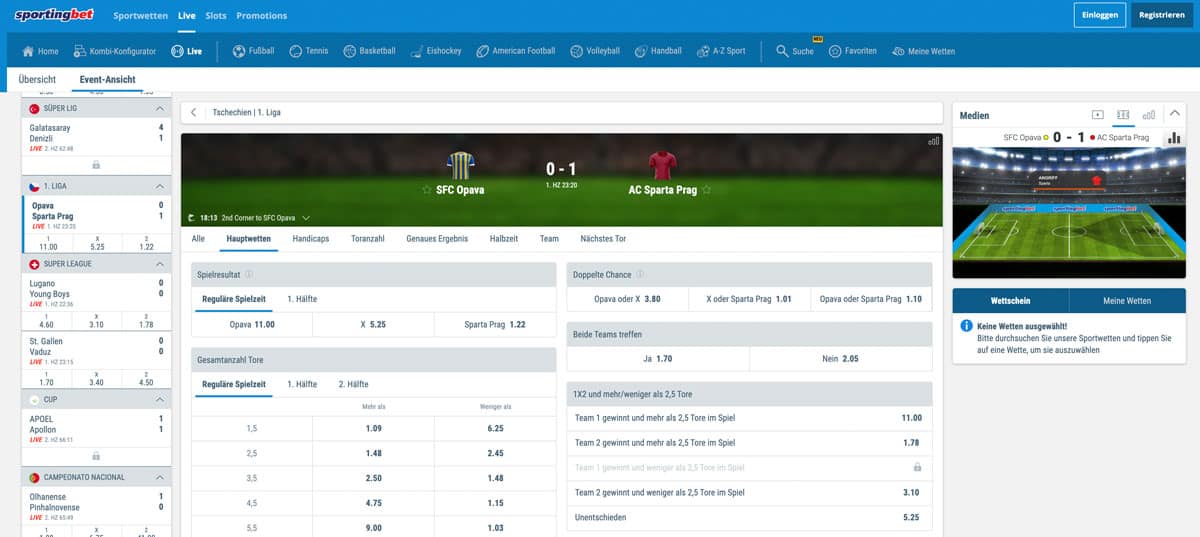The height and width of the screenshot is (537, 1200).
Task: Click the Registrieren button
Action: click(1162, 15)
